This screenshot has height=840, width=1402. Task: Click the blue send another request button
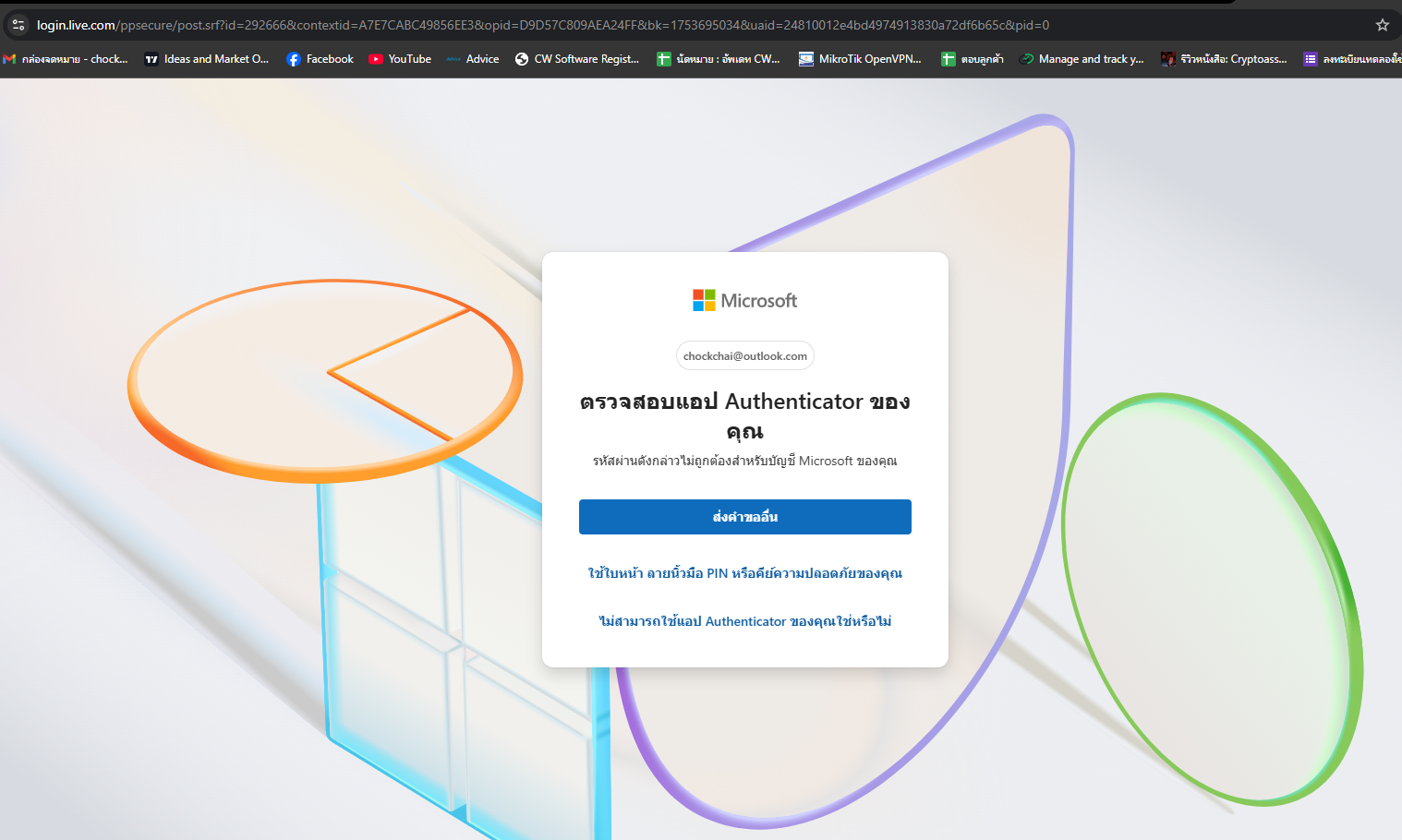[x=745, y=517]
